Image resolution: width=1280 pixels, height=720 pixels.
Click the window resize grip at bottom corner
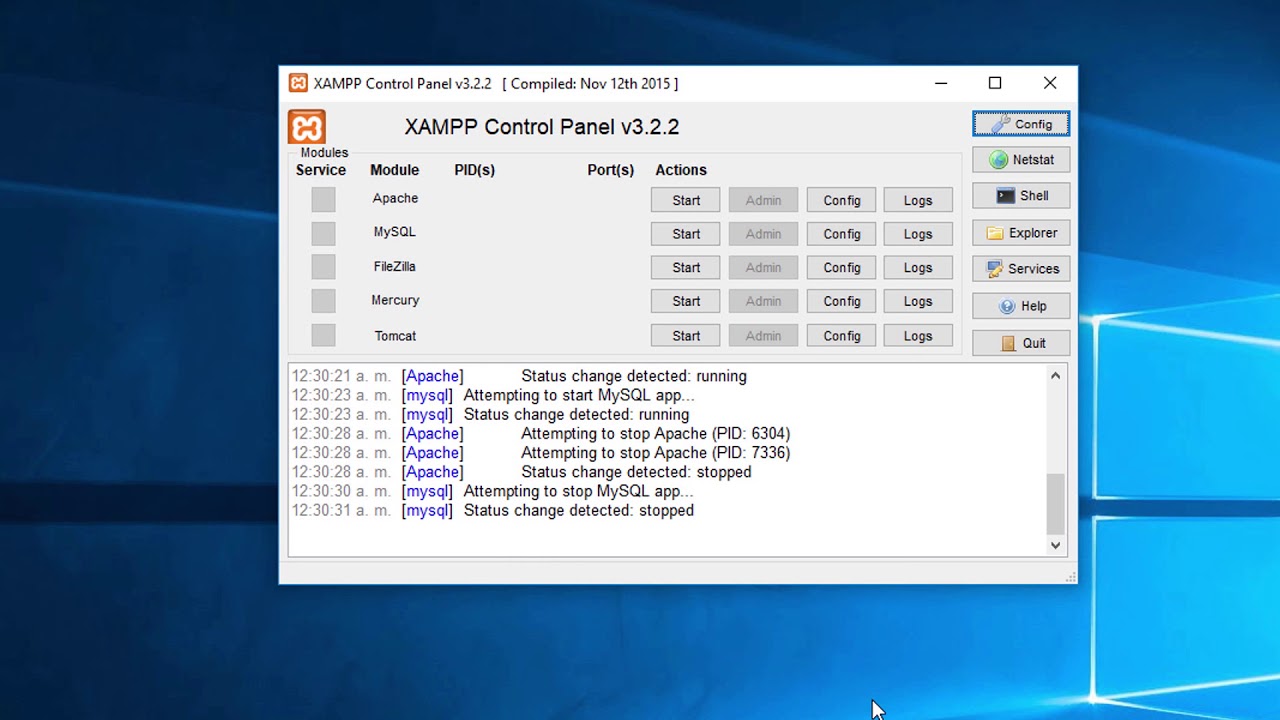click(1071, 577)
